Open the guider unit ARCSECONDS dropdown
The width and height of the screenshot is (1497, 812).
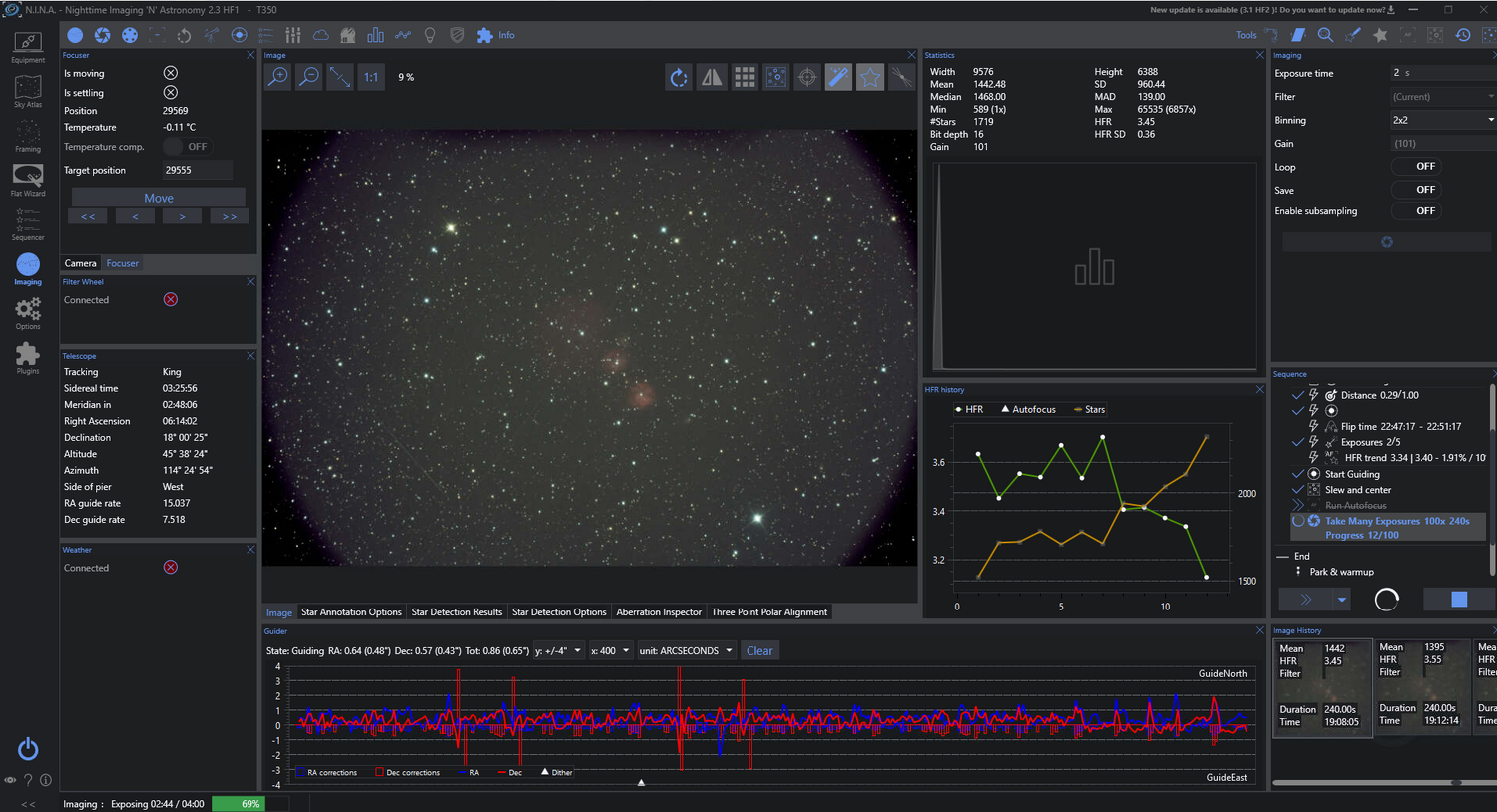click(686, 651)
